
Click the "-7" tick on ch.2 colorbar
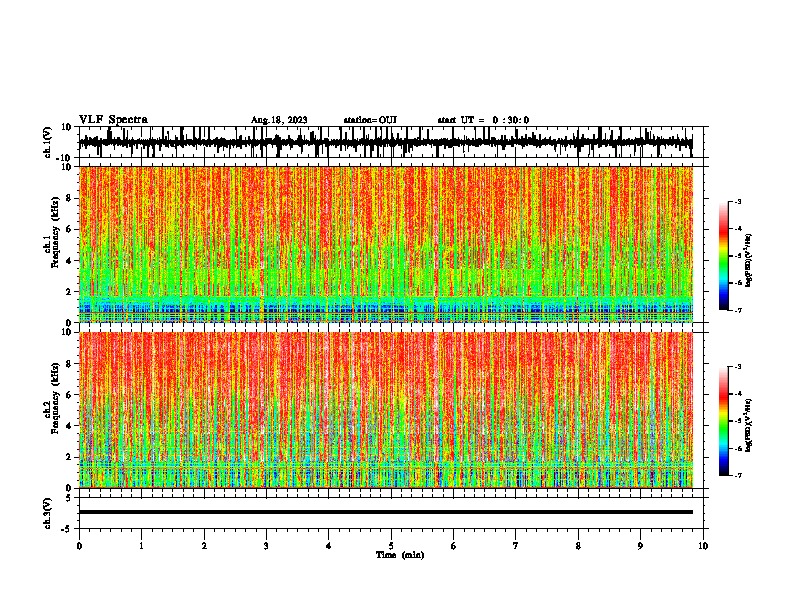738,475
